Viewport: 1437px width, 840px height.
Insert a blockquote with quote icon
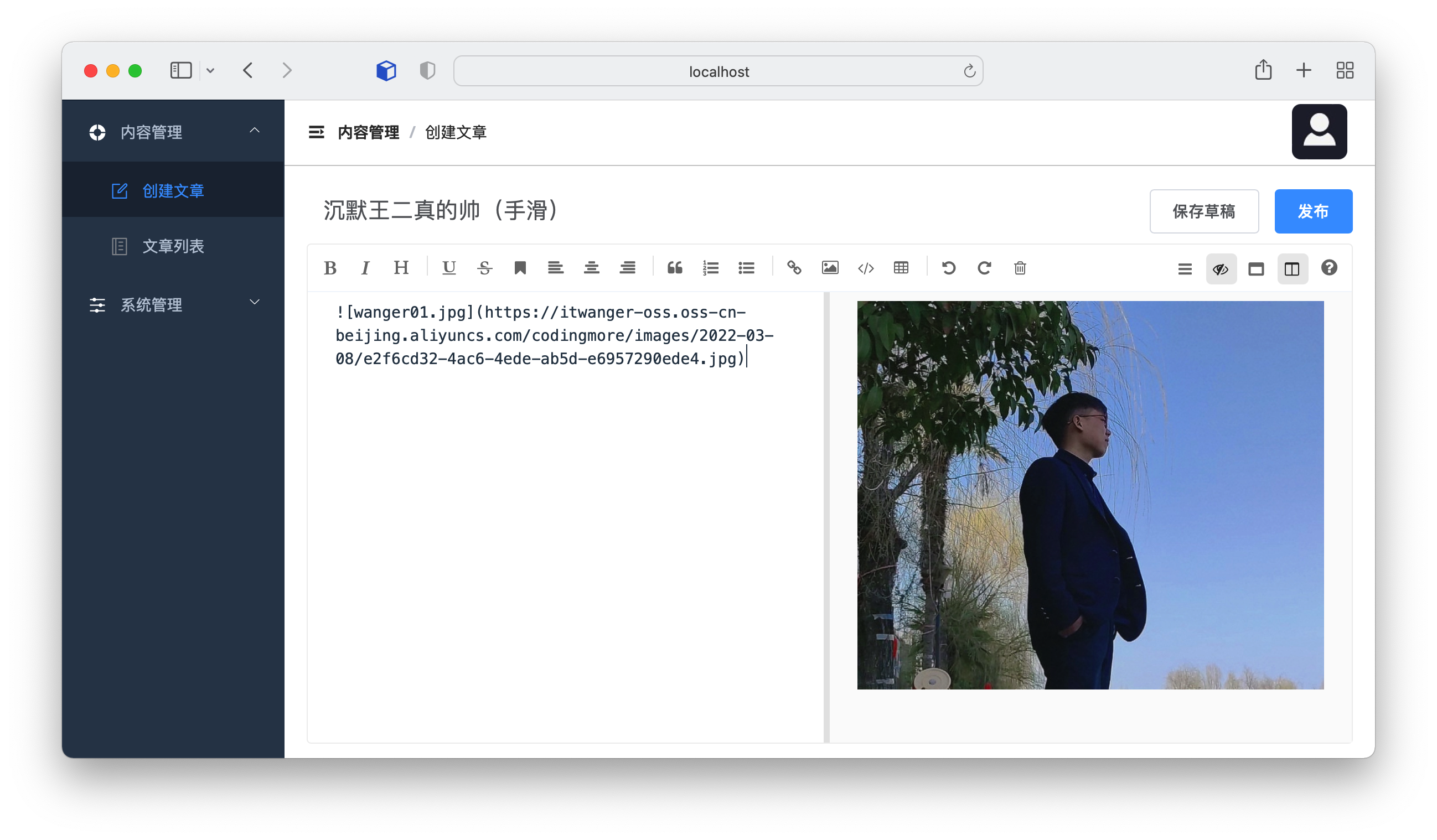[x=675, y=268]
